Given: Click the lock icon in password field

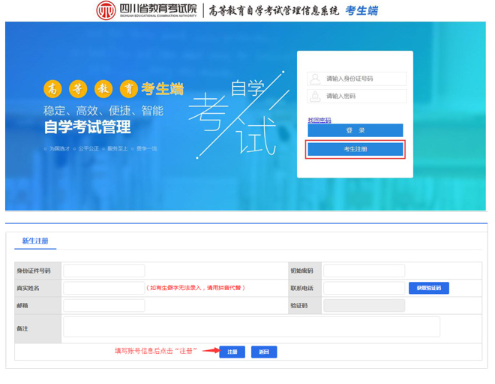Looking at the screenshot, I should pos(315,96).
